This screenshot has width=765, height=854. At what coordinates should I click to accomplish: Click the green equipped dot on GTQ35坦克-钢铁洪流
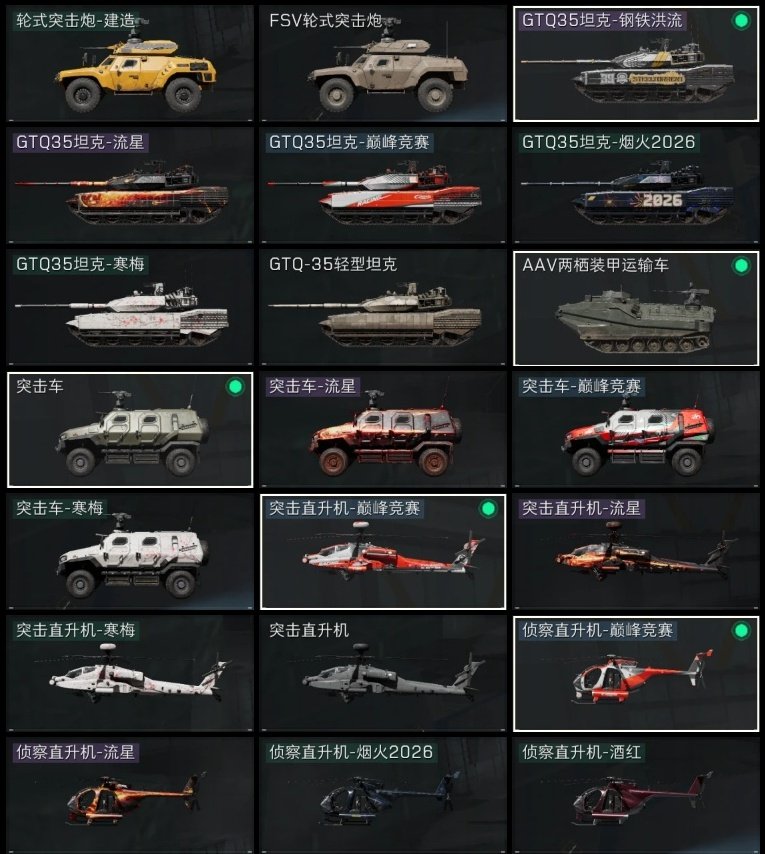[x=741, y=21]
